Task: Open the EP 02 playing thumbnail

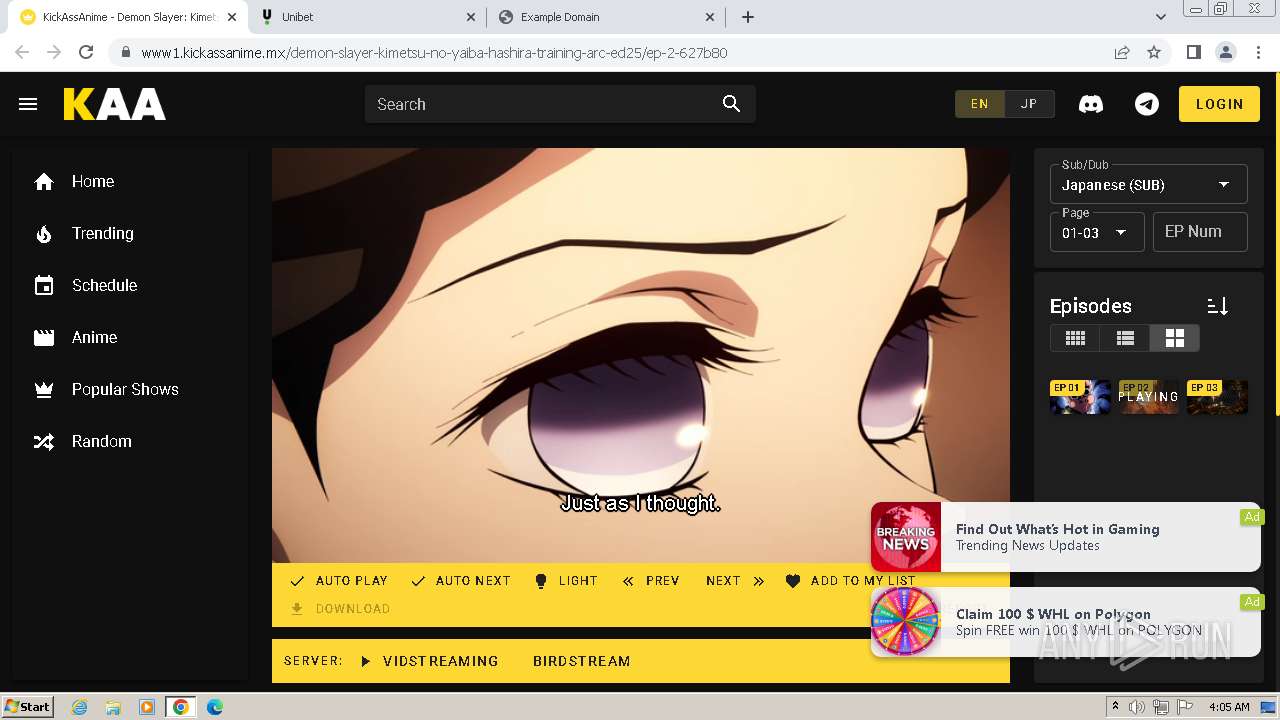Action: [1148, 397]
